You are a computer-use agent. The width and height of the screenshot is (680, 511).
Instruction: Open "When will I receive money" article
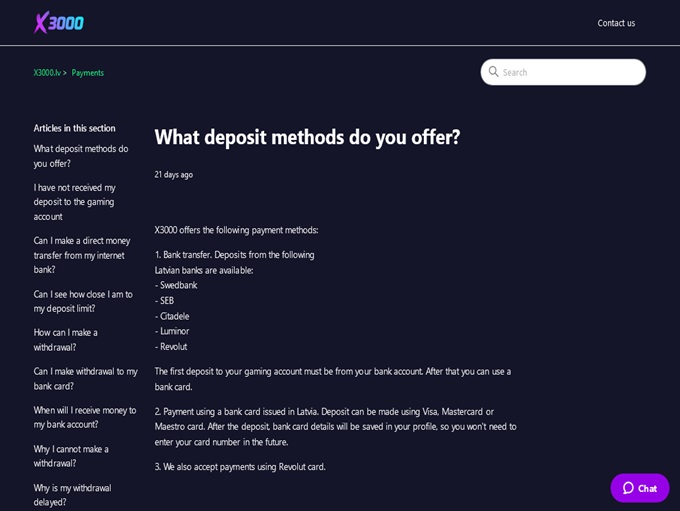(84, 417)
